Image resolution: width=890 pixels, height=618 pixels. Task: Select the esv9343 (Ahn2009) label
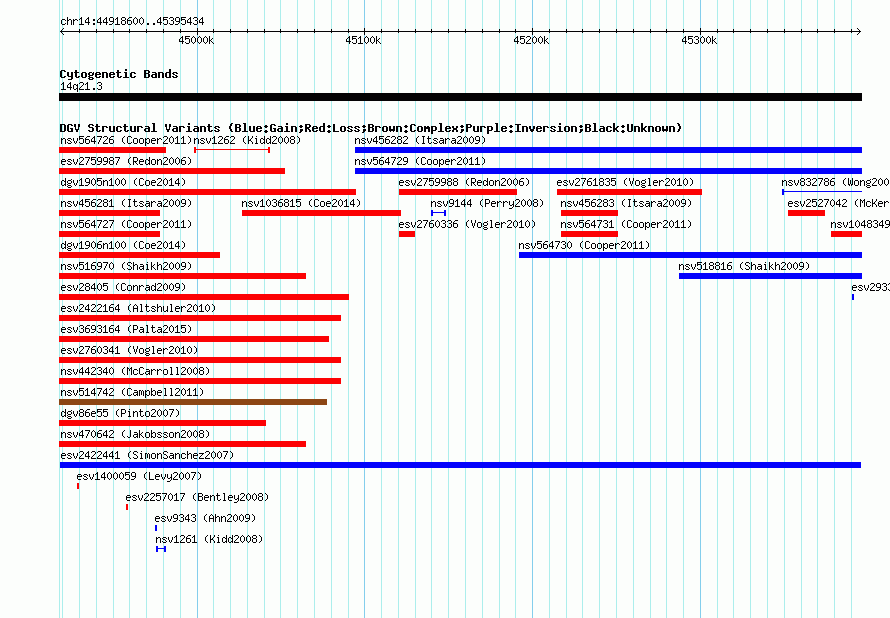(x=205, y=518)
